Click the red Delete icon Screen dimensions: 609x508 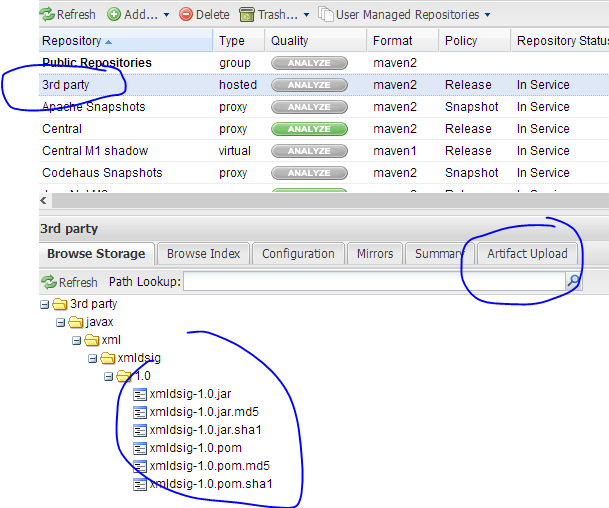pyautogui.click(x=186, y=15)
